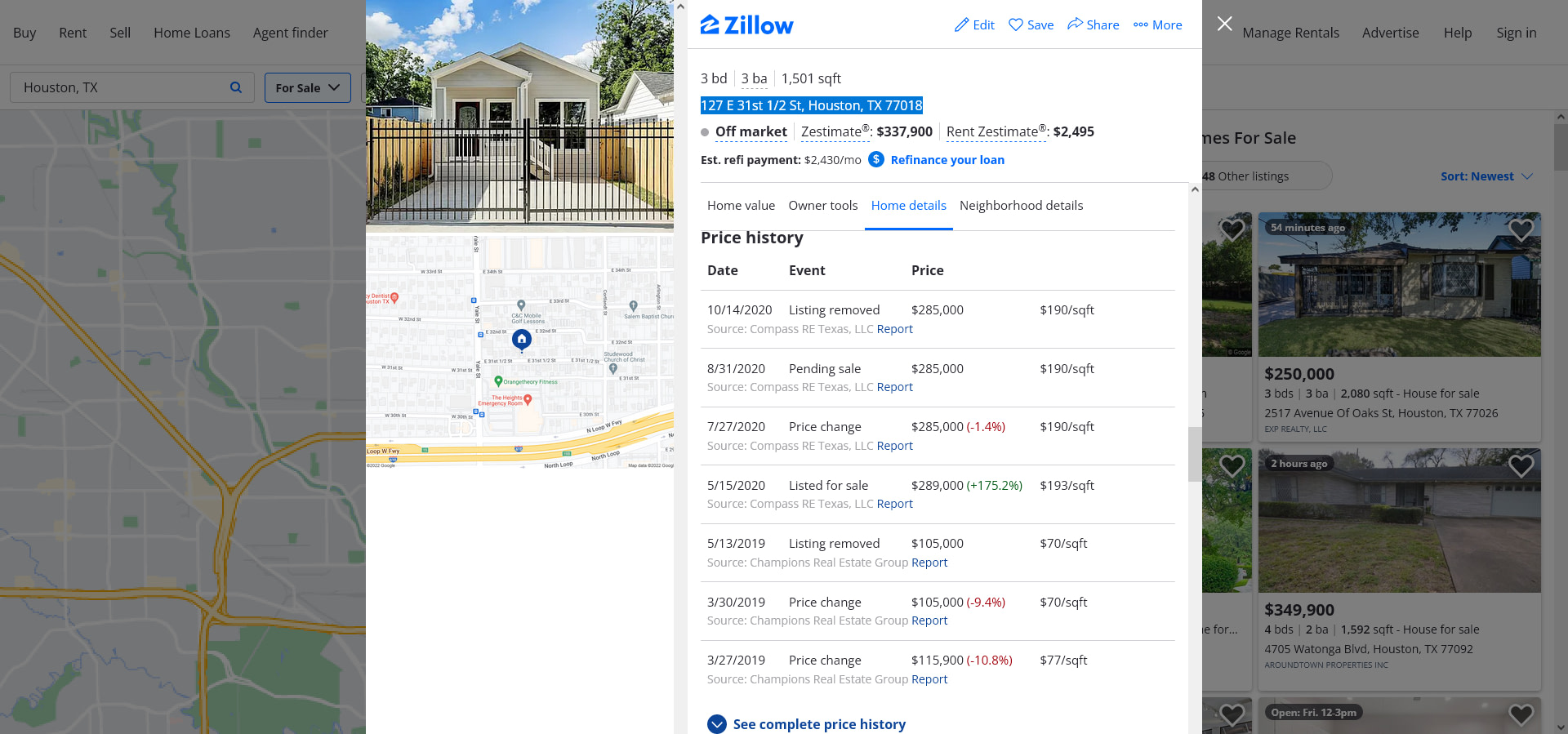Click the Share arrow icon
Image resolution: width=1568 pixels, height=734 pixels.
[x=1075, y=24]
